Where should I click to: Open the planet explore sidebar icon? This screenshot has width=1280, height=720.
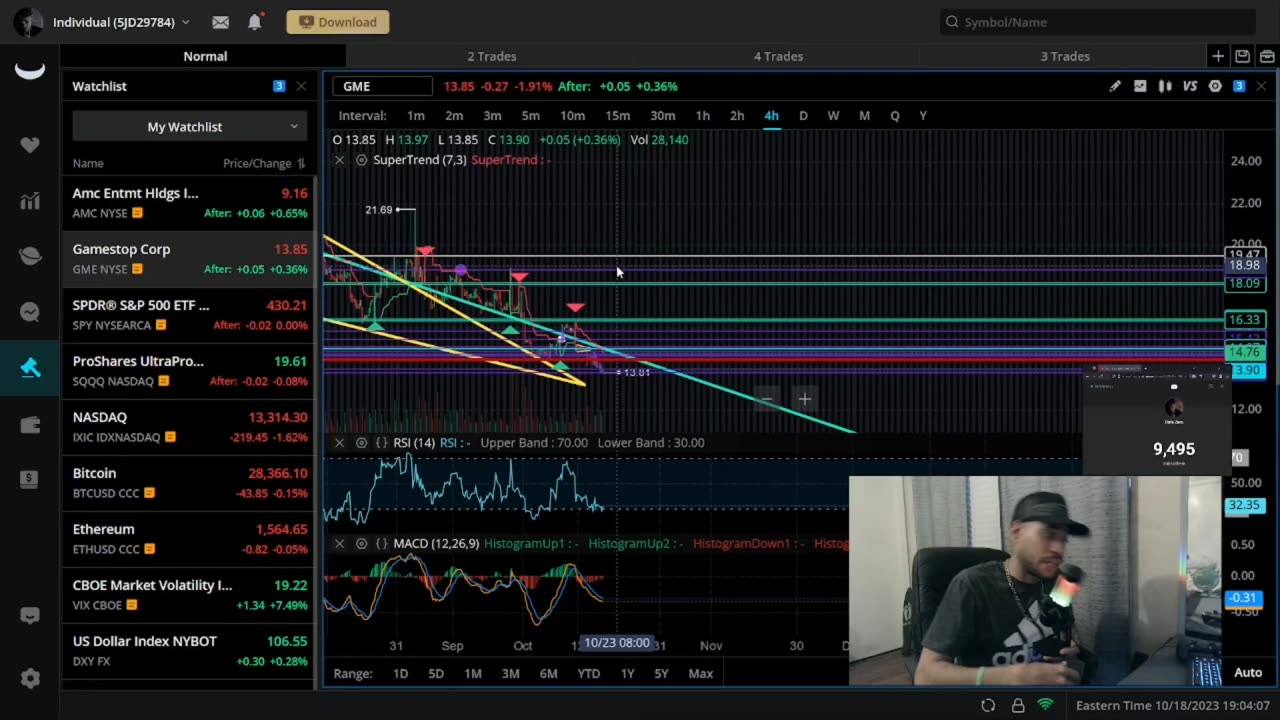(x=30, y=257)
